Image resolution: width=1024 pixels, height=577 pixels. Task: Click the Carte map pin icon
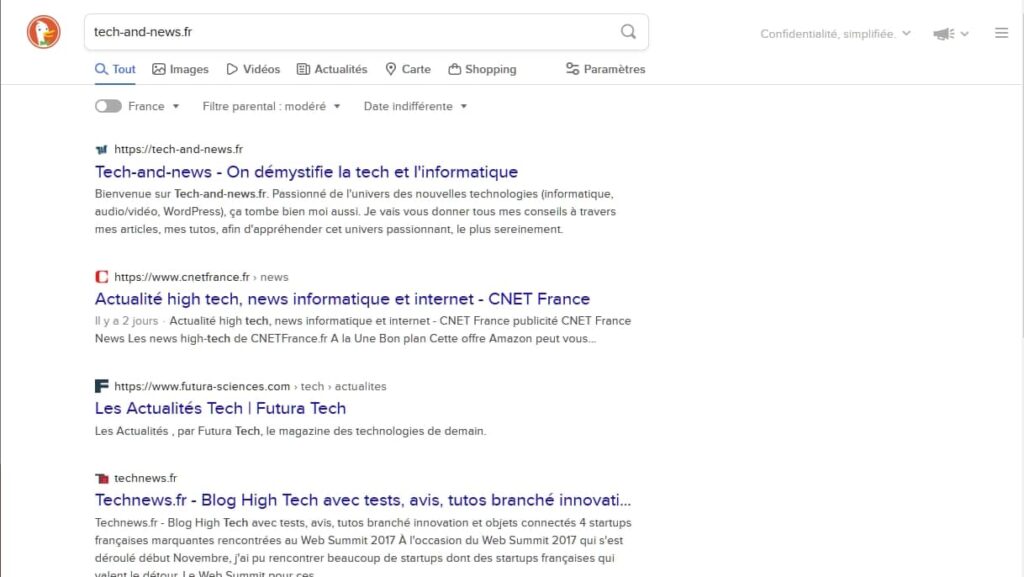pyautogui.click(x=391, y=68)
